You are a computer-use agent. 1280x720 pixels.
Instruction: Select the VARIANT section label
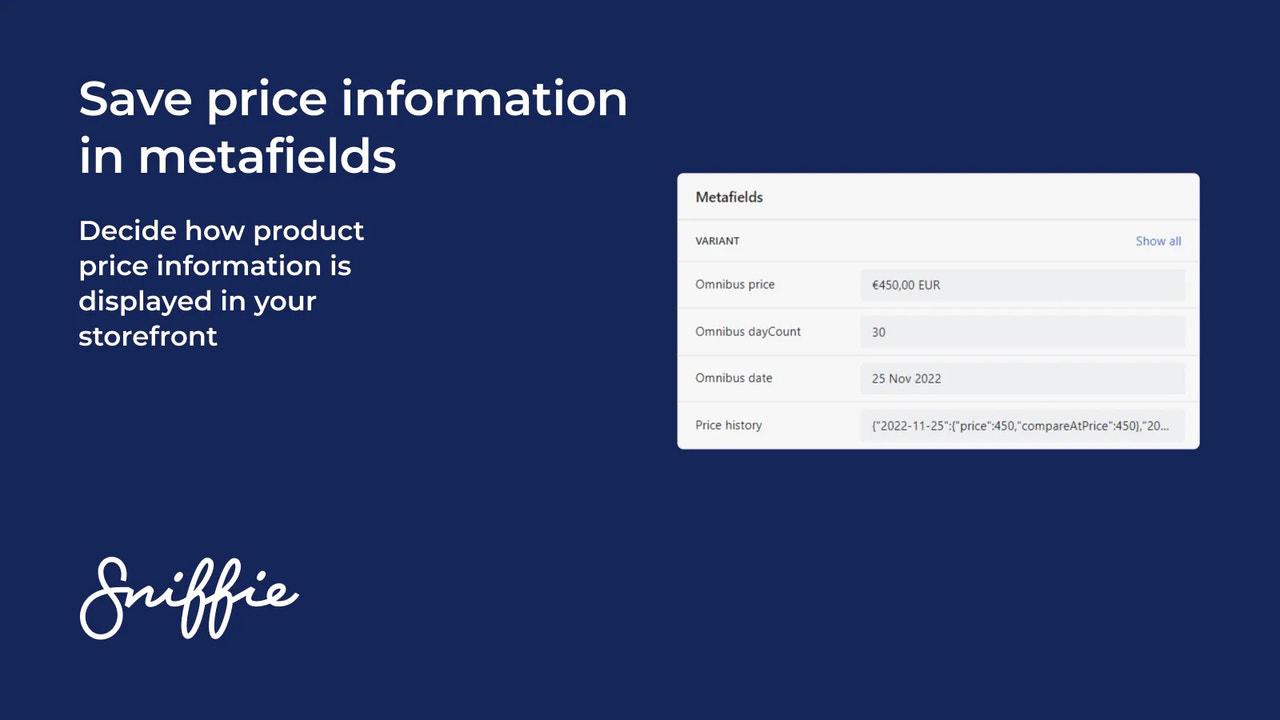717,241
